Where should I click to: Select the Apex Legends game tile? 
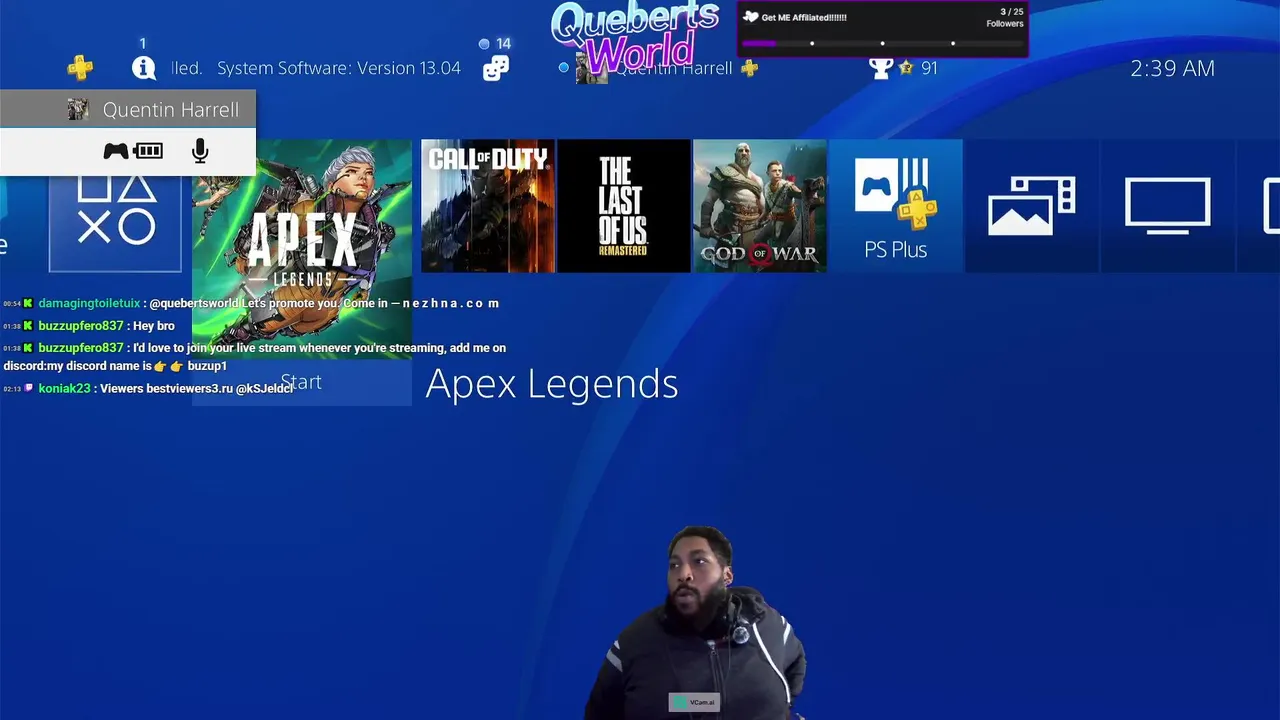[x=302, y=248]
